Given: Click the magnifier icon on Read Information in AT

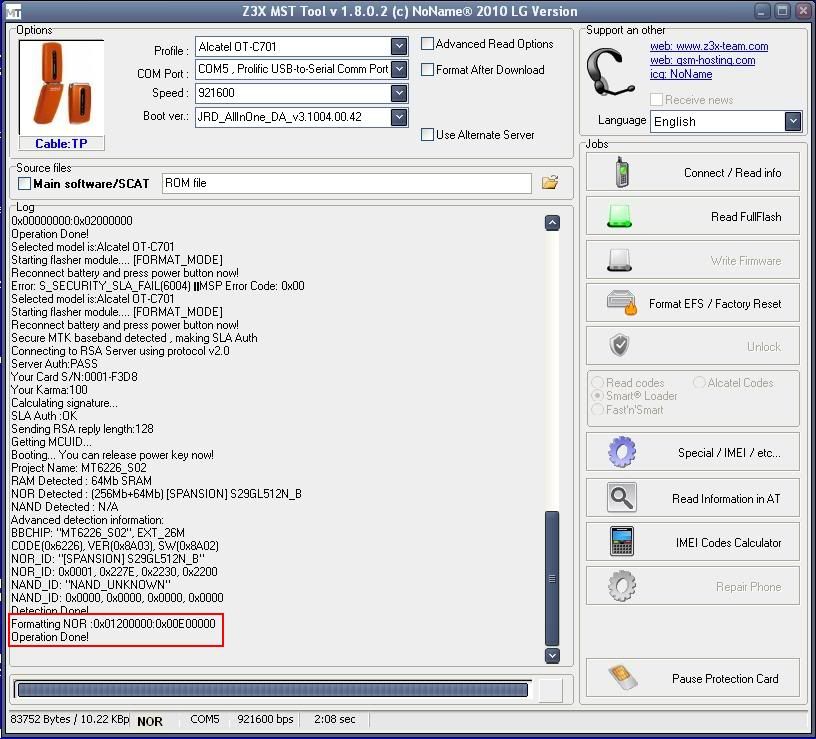Looking at the screenshot, I should (x=621, y=498).
